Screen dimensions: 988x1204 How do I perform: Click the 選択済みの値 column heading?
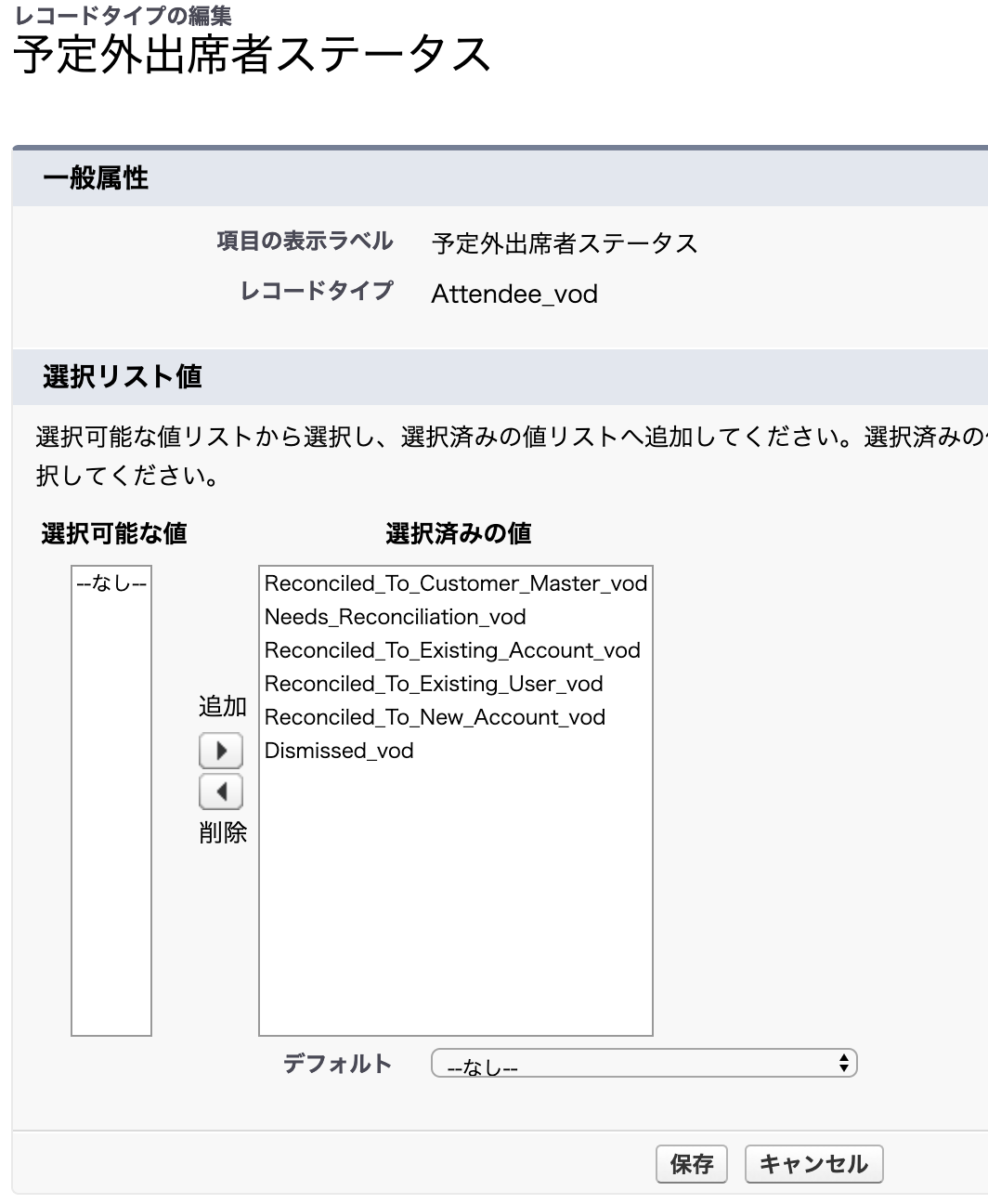point(459,533)
